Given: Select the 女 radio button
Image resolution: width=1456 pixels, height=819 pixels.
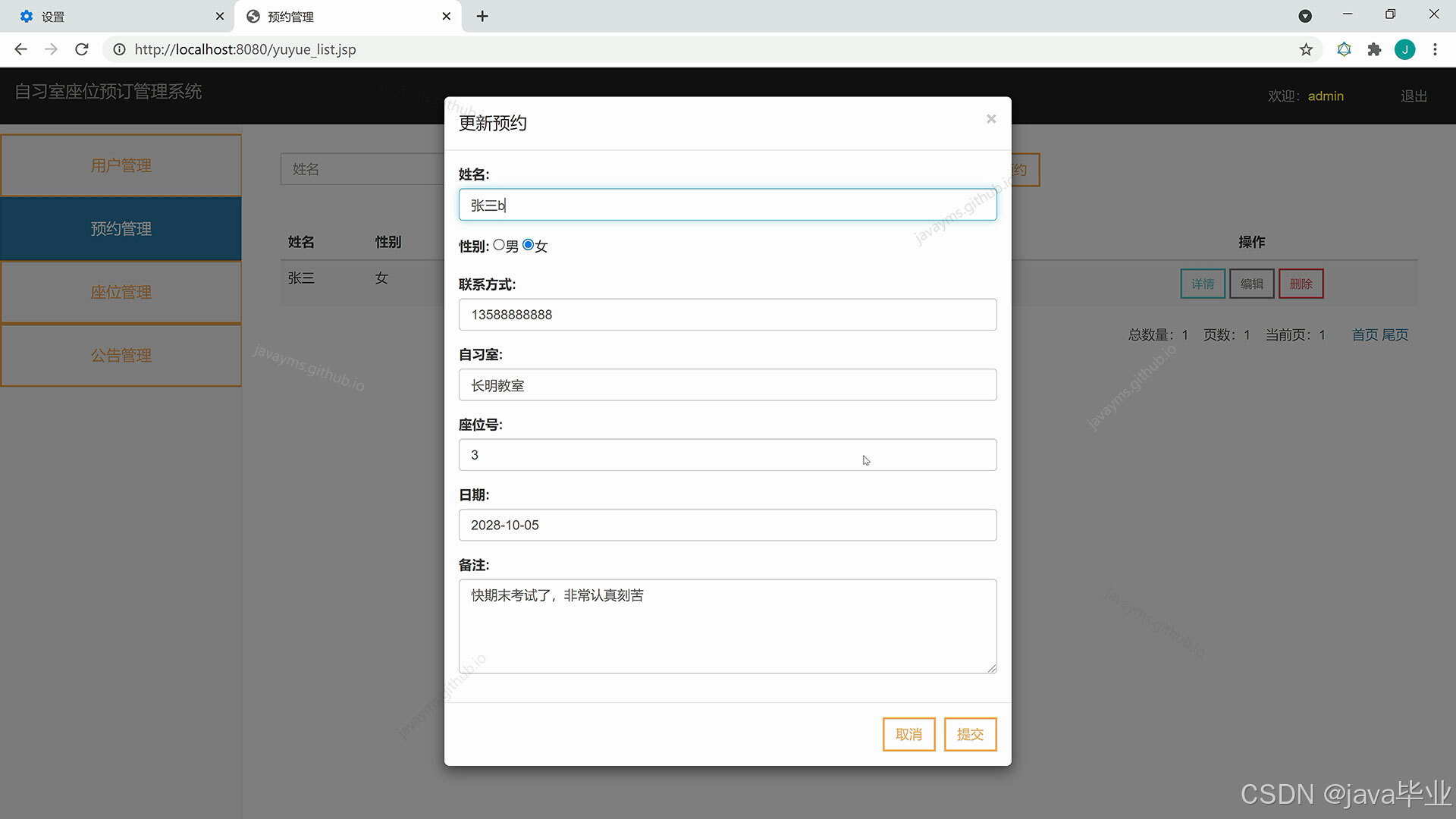Looking at the screenshot, I should coord(529,245).
